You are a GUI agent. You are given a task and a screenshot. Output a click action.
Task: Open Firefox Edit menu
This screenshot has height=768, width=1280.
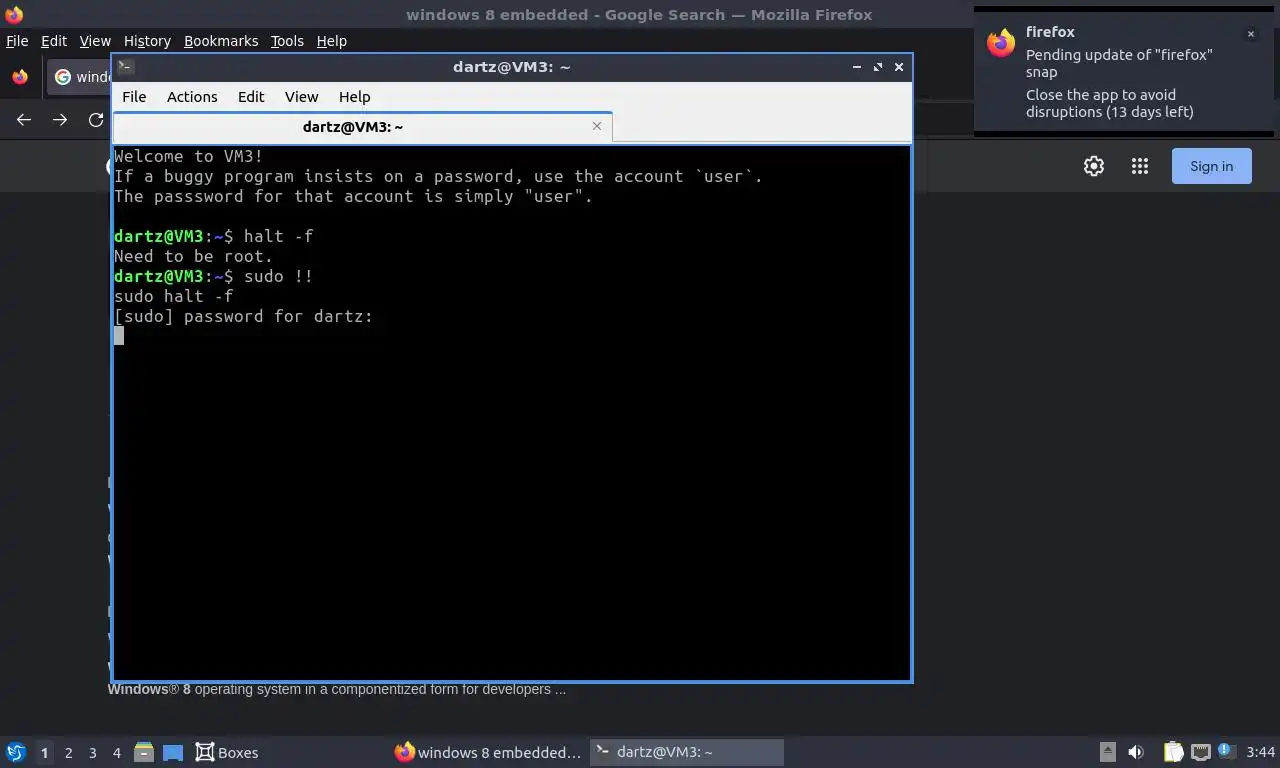[x=53, y=41]
